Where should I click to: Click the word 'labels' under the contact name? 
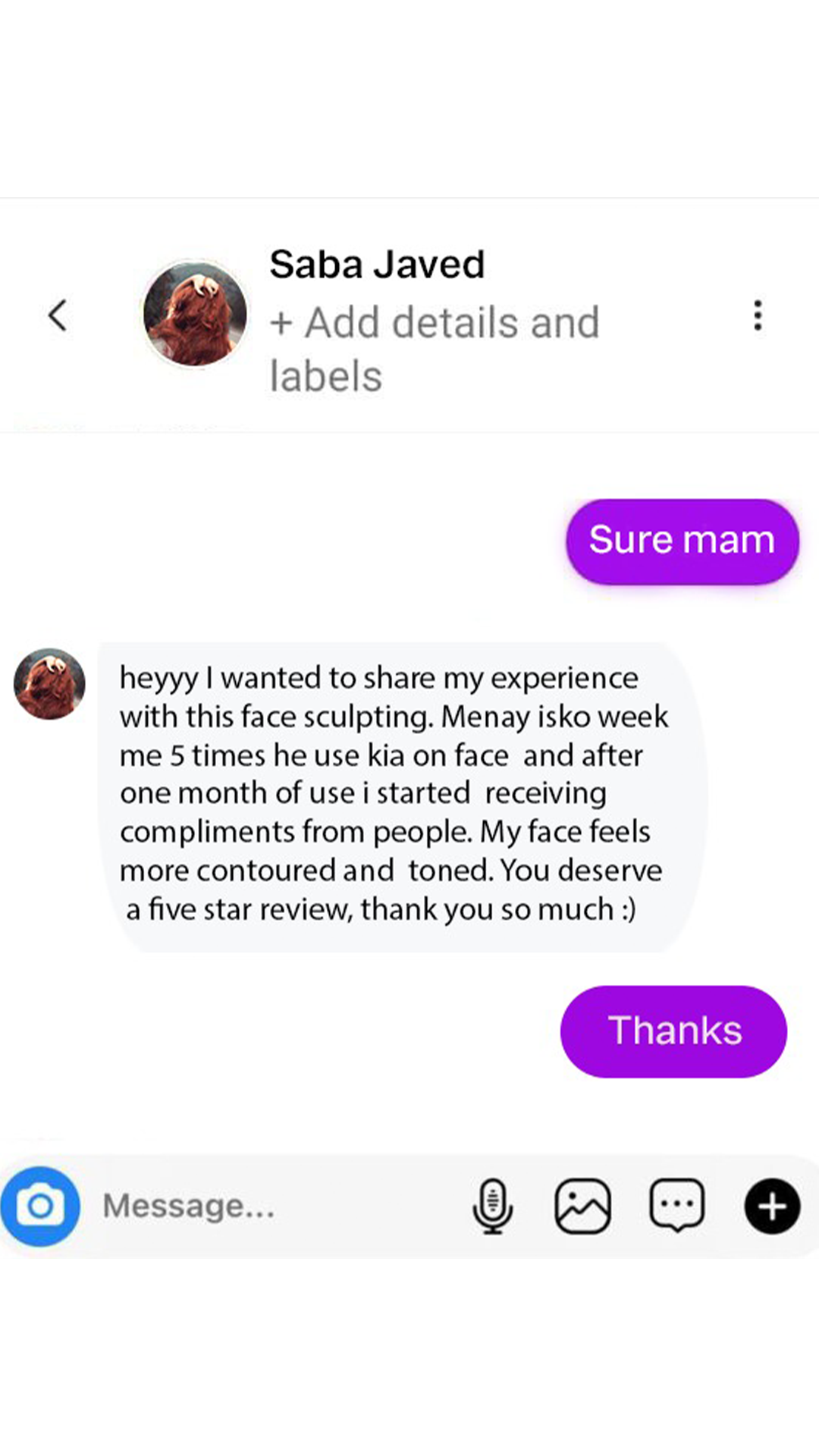point(326,376)
